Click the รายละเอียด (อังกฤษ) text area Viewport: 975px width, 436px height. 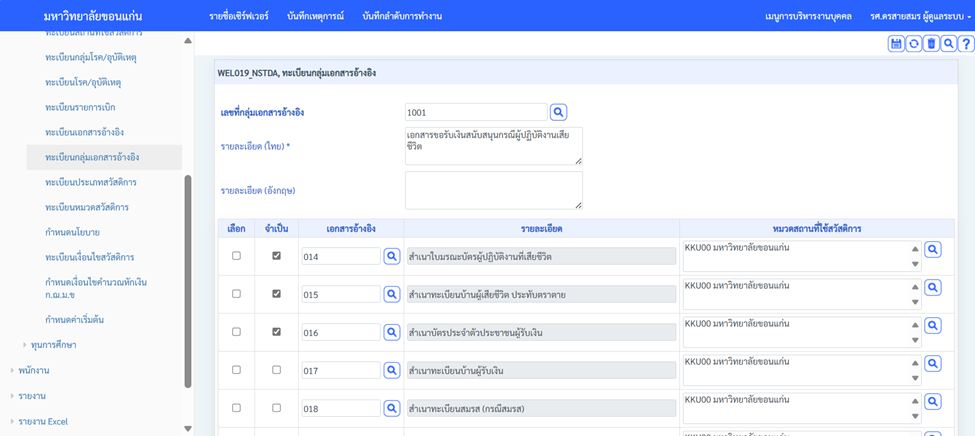[x=493, y=190]
